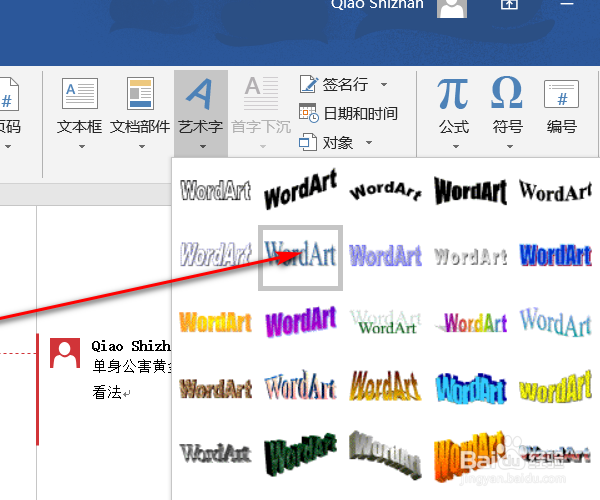Pick the orange 3D tall WordArt style

point(470,456)
